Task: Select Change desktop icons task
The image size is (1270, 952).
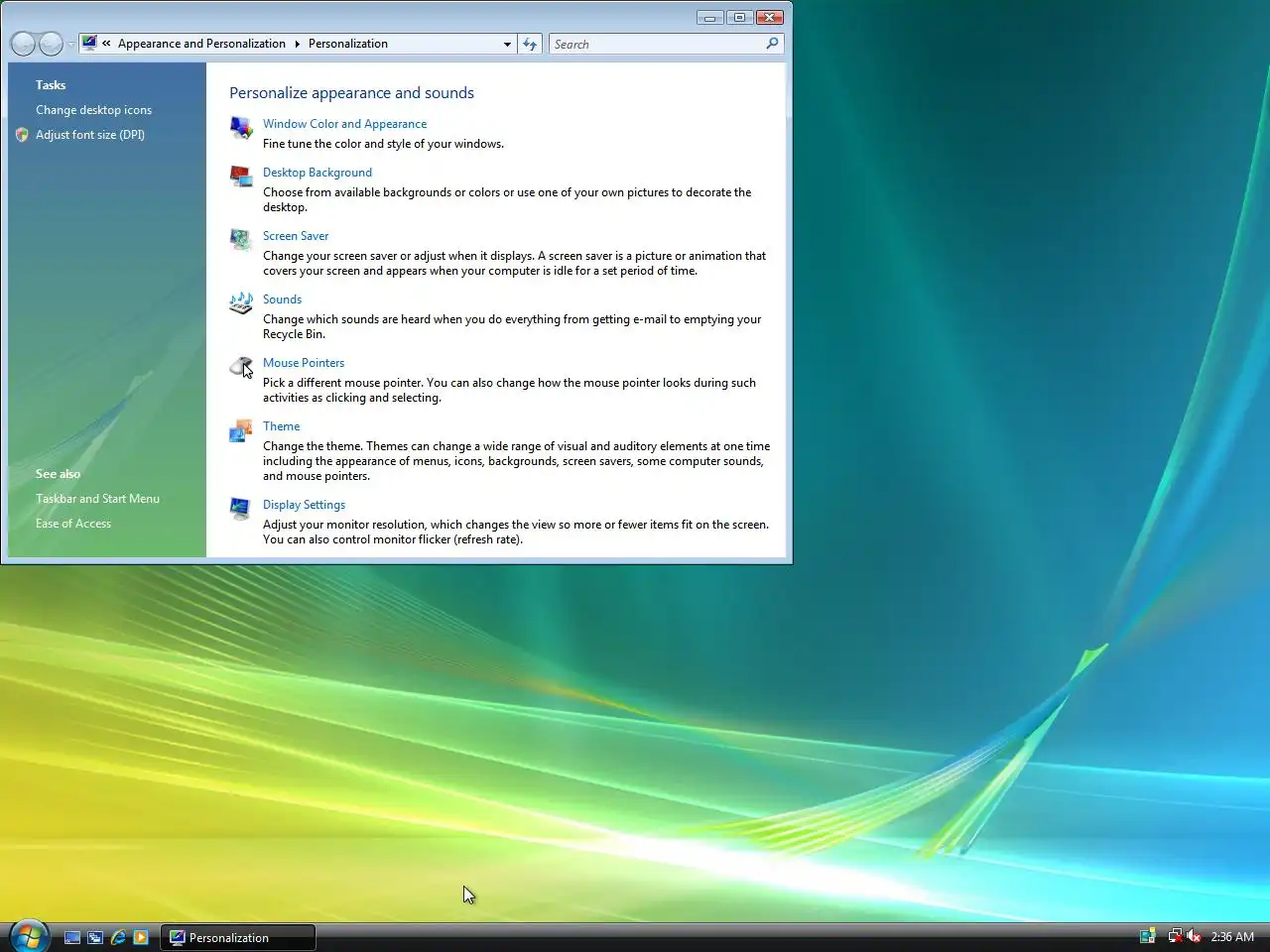Action: pos(93,110)
